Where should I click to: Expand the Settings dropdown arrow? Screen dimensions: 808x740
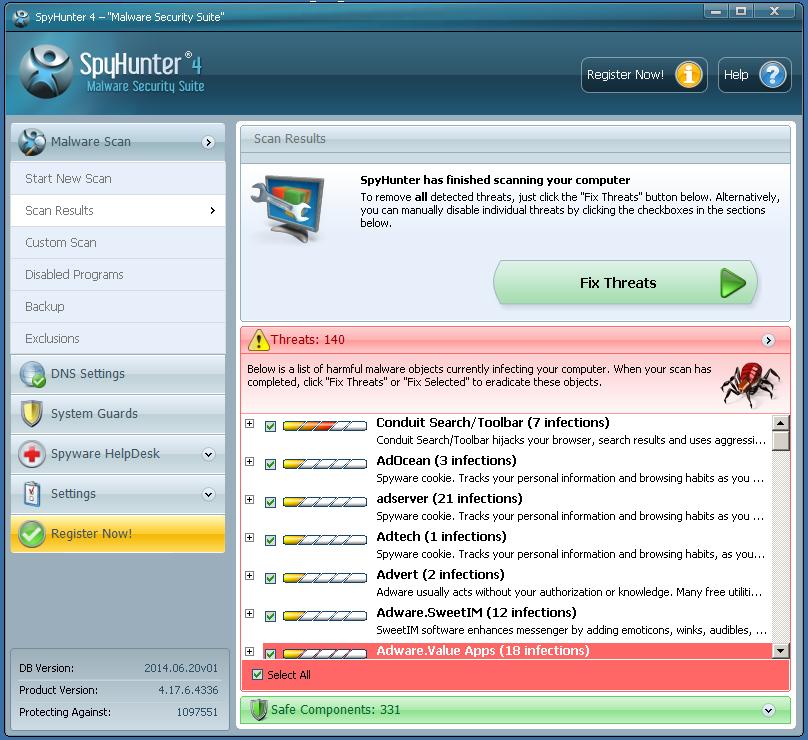208,495
